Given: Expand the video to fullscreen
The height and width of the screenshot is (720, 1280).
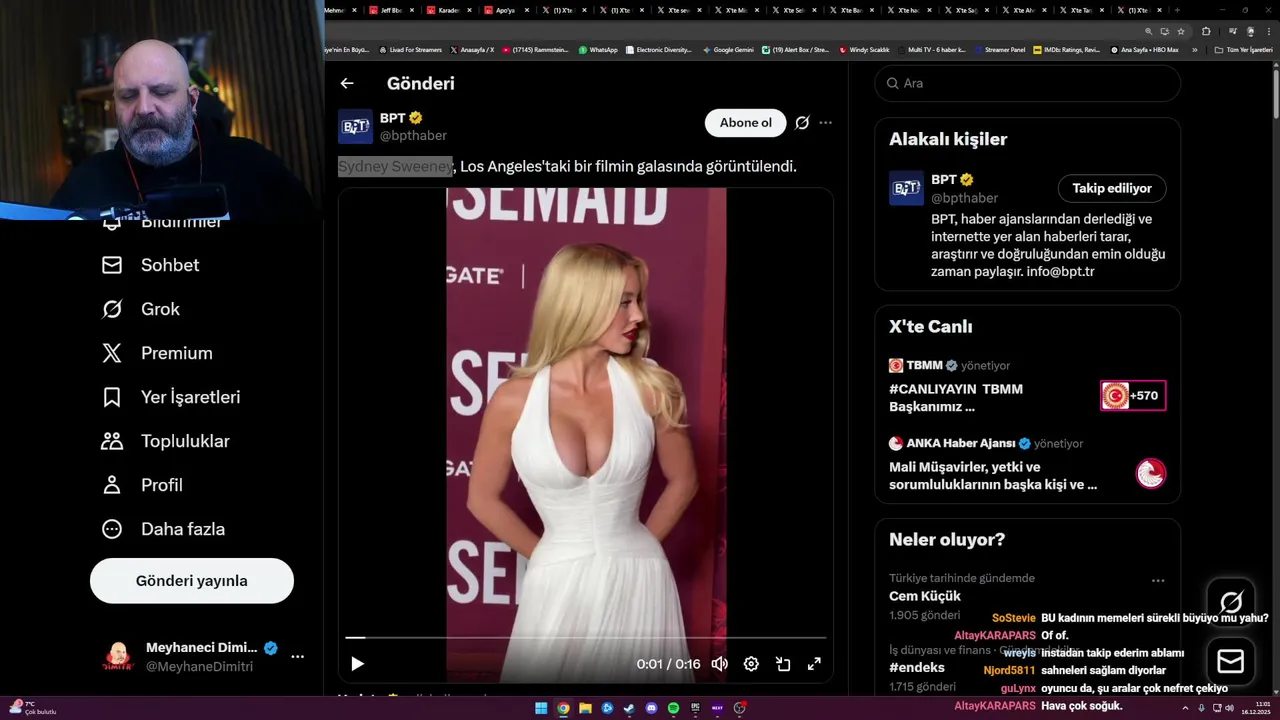Looking at the screenshot, I should [x=814, y=664].
